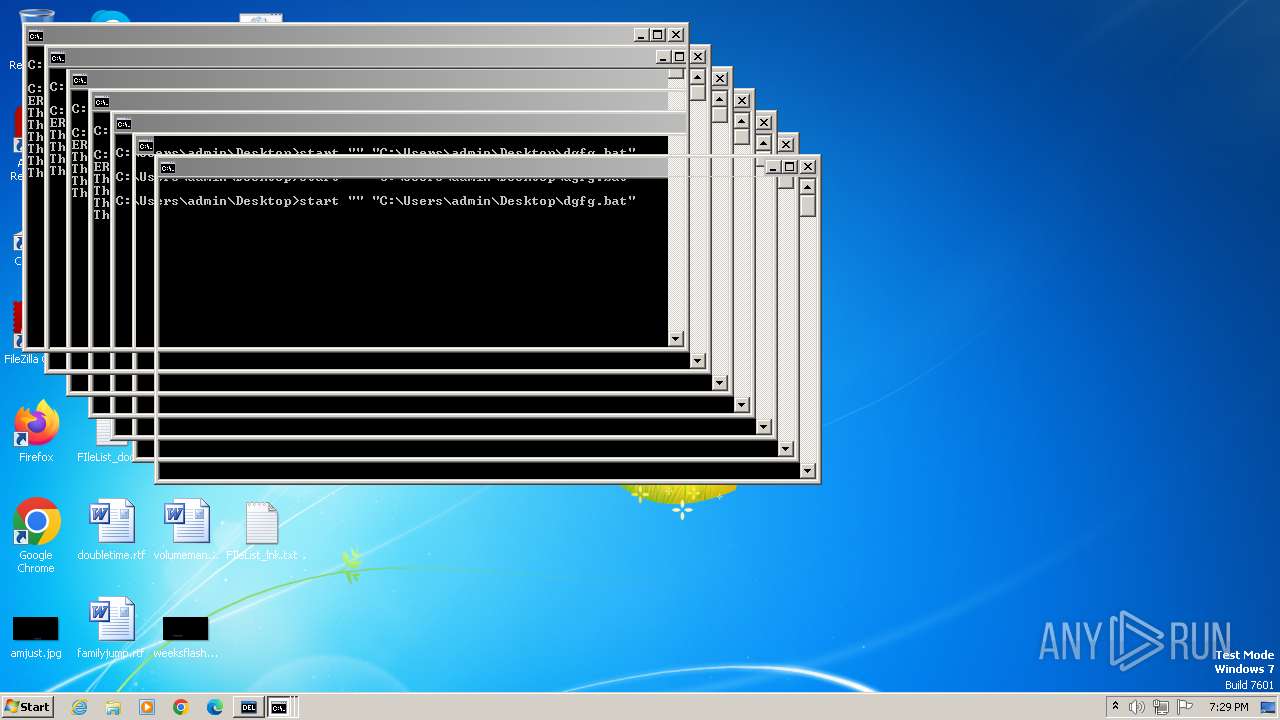Viewport: 1280px width, 720px height.
Task: Launch Windows Media Player from taskbar
Action: click(147, 707)
